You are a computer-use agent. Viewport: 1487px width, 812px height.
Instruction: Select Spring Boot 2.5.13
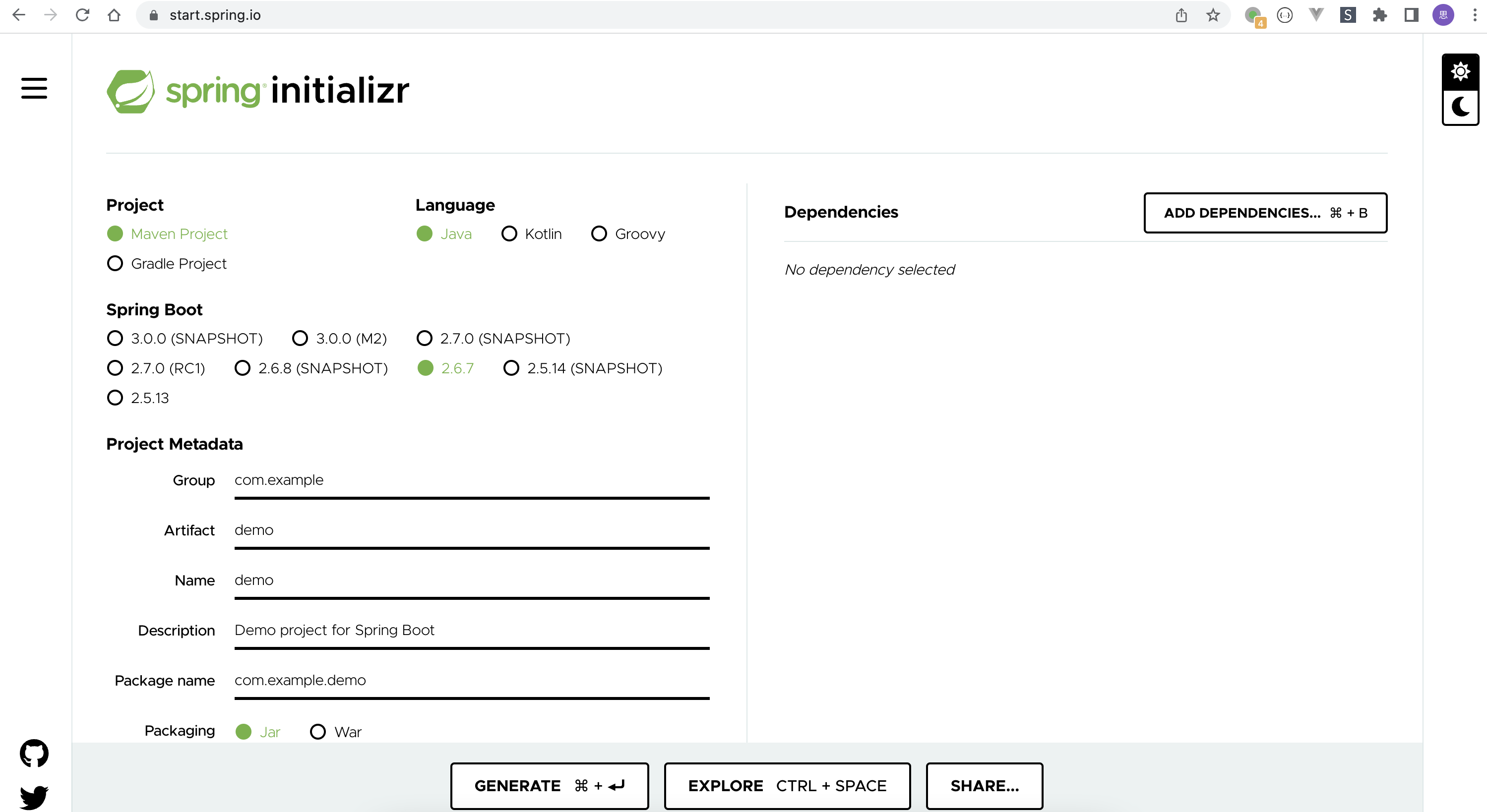(x=138, y=398)
